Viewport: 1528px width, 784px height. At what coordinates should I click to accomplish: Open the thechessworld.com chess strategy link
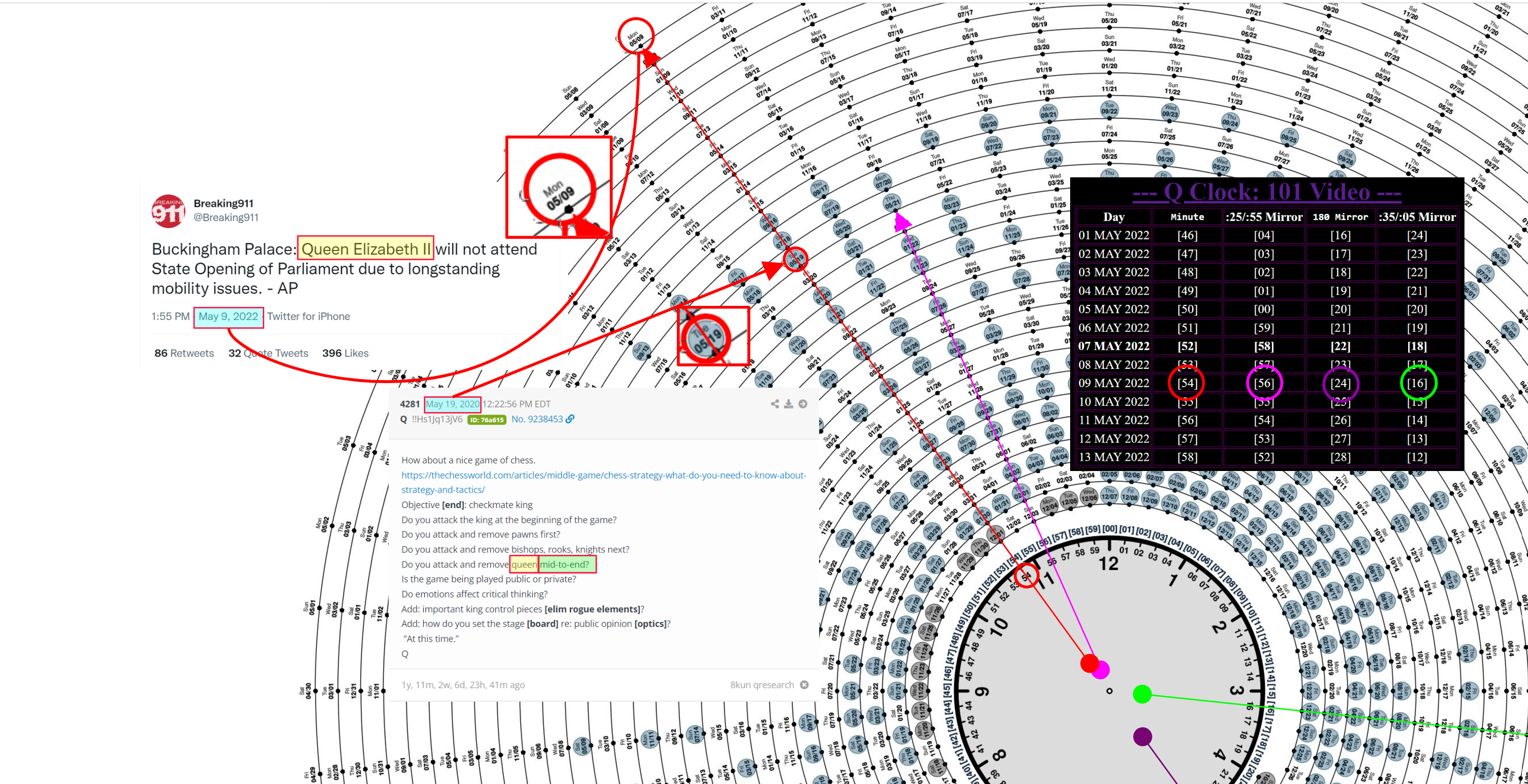tap(603, 483)
